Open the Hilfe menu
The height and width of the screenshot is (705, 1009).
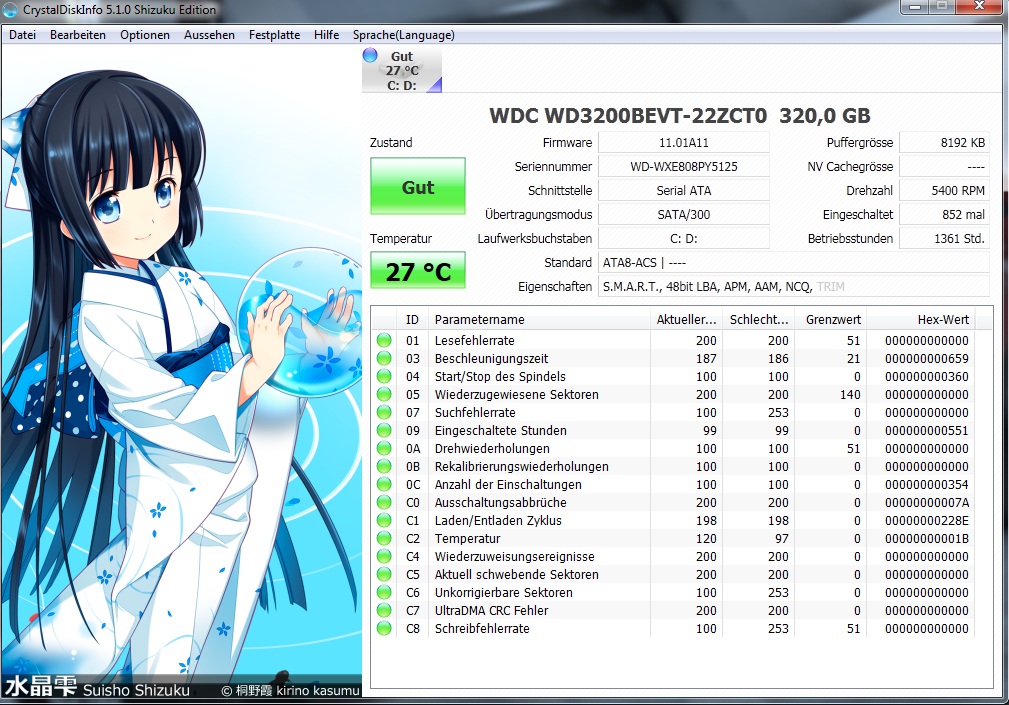click(326, 35)
